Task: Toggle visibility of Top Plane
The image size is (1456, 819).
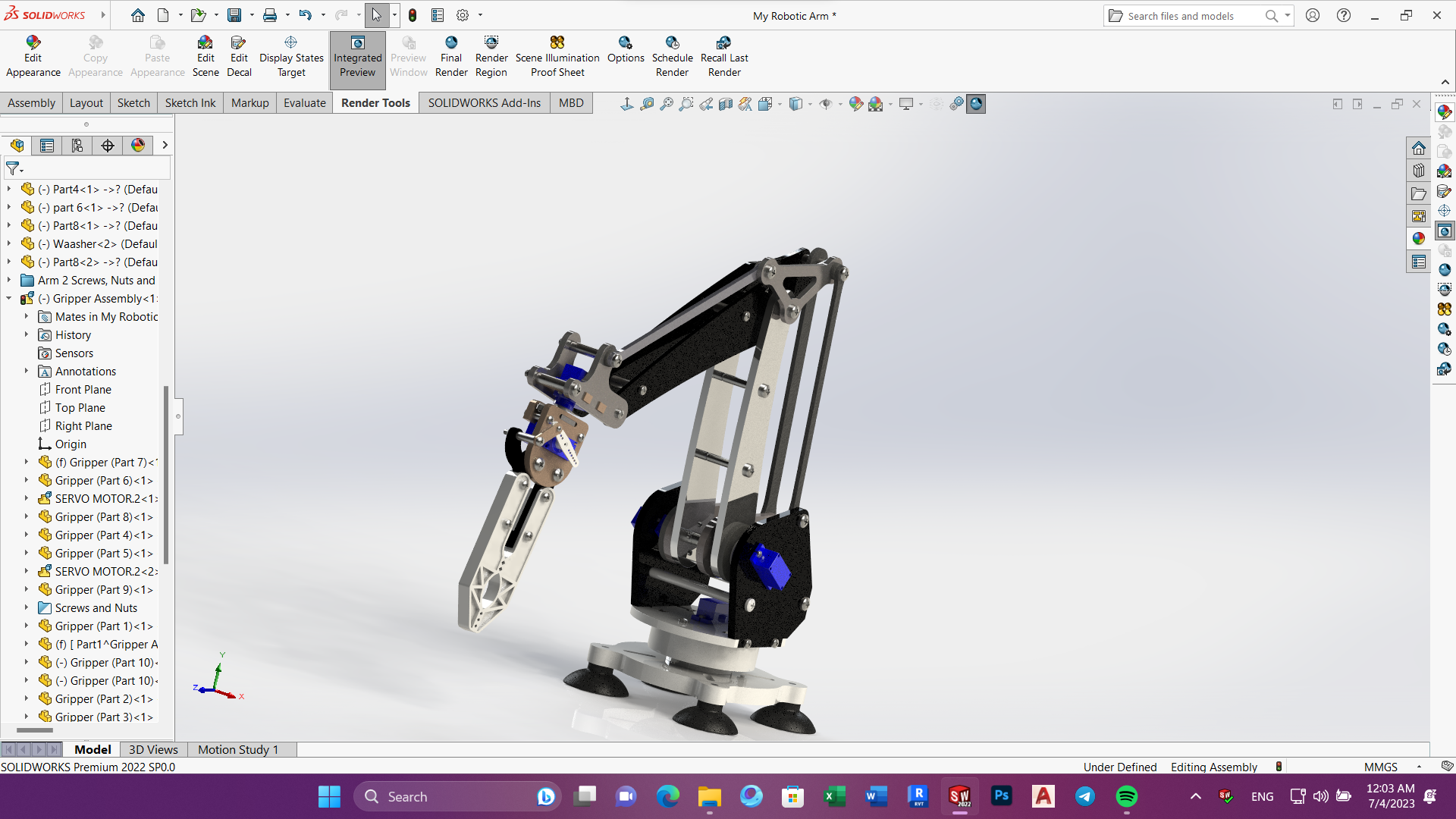Action: click(x=80, y=407)
